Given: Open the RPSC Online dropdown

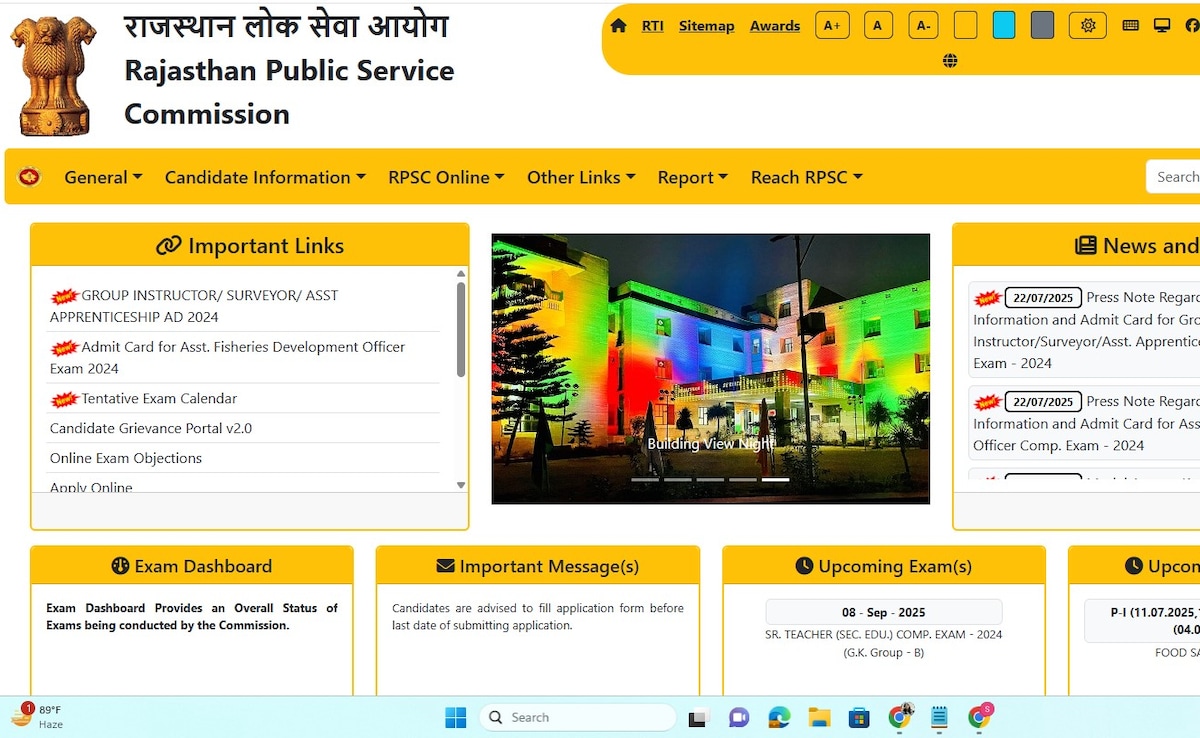Looking at the screenshot, I should [446, 177].
